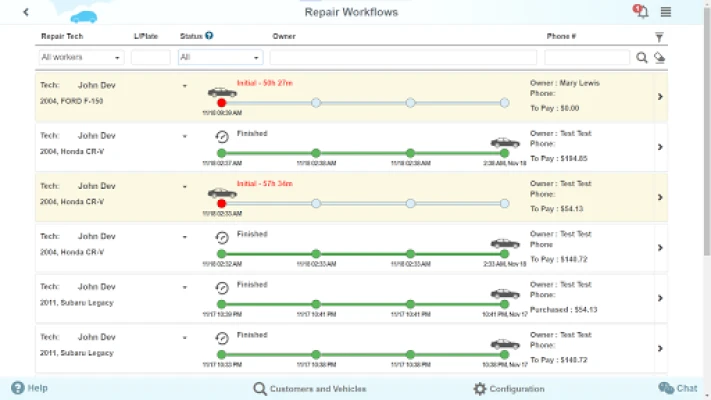Click the Finished history icon on first Honda CR-V
This screenshot has height=400, width=711.
point(222,137)
